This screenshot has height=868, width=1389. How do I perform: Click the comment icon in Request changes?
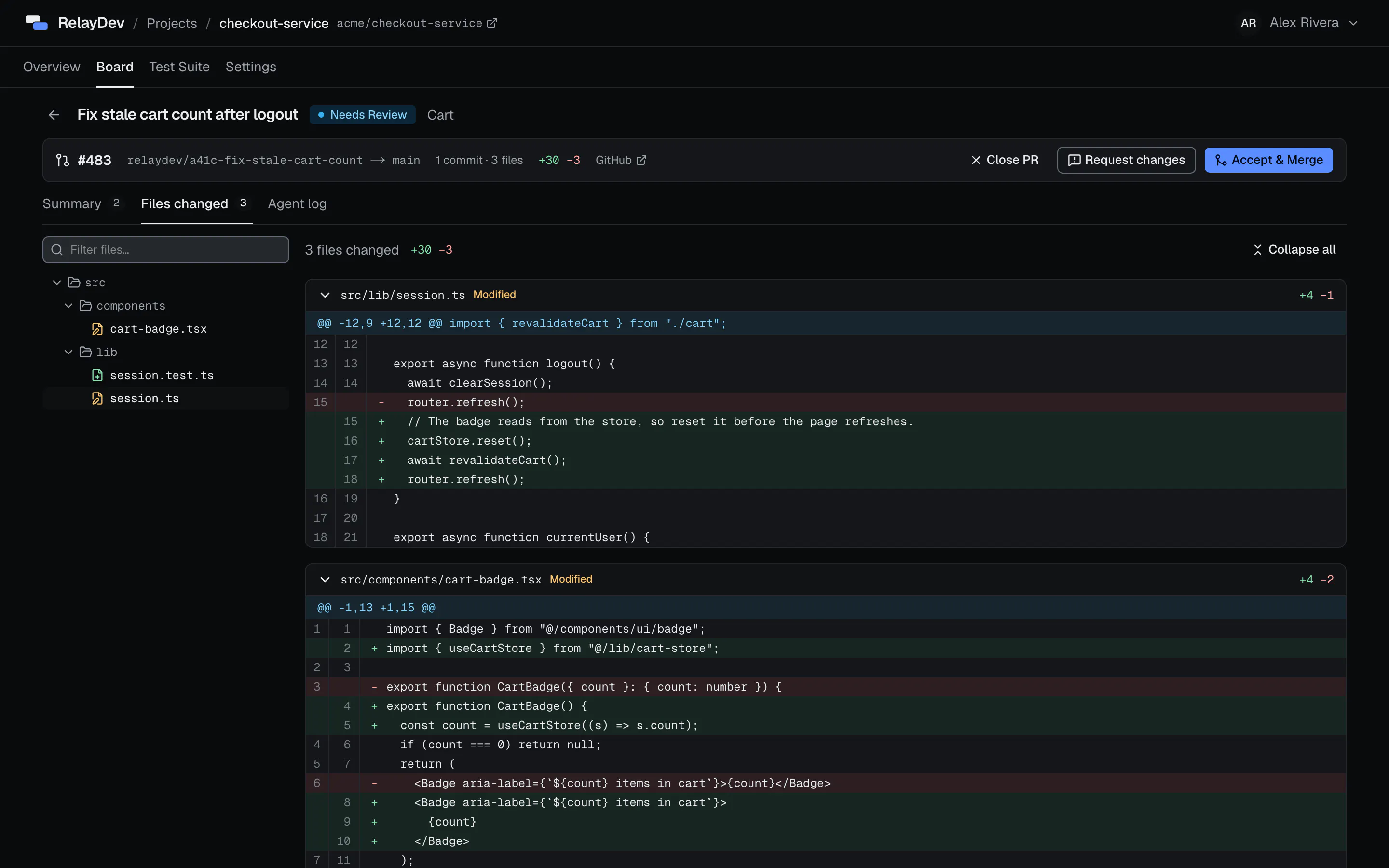tap(1074, 160)
